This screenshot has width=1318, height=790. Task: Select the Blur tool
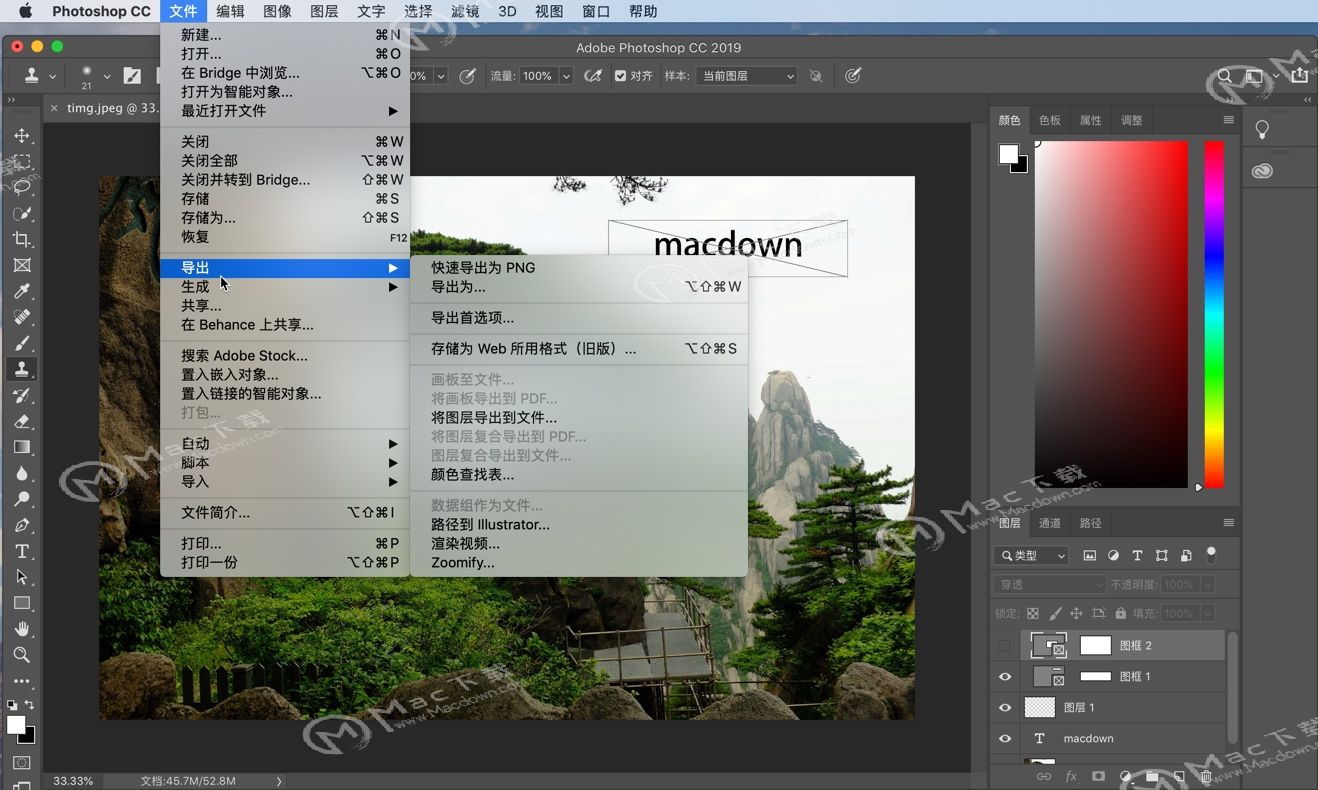pyautogui.click(x=22, y=473)
